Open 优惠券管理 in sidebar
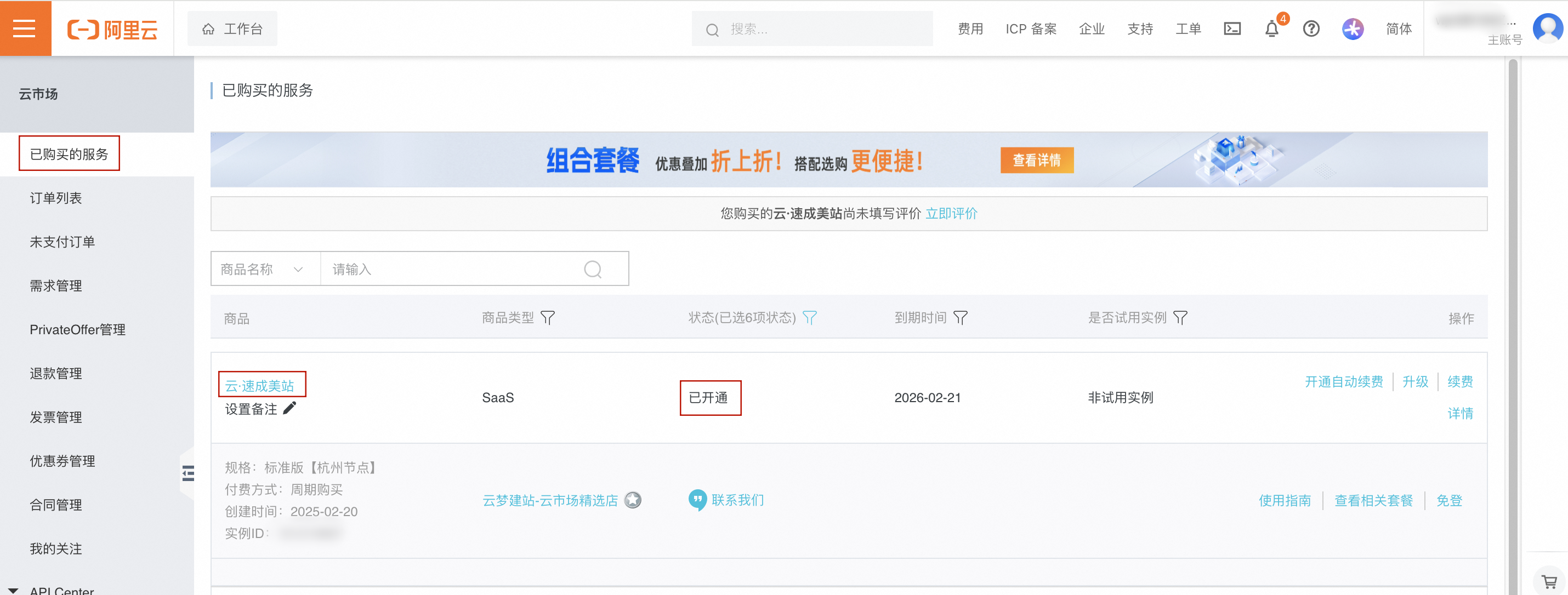1568x595 pixels. pos(62,461)
